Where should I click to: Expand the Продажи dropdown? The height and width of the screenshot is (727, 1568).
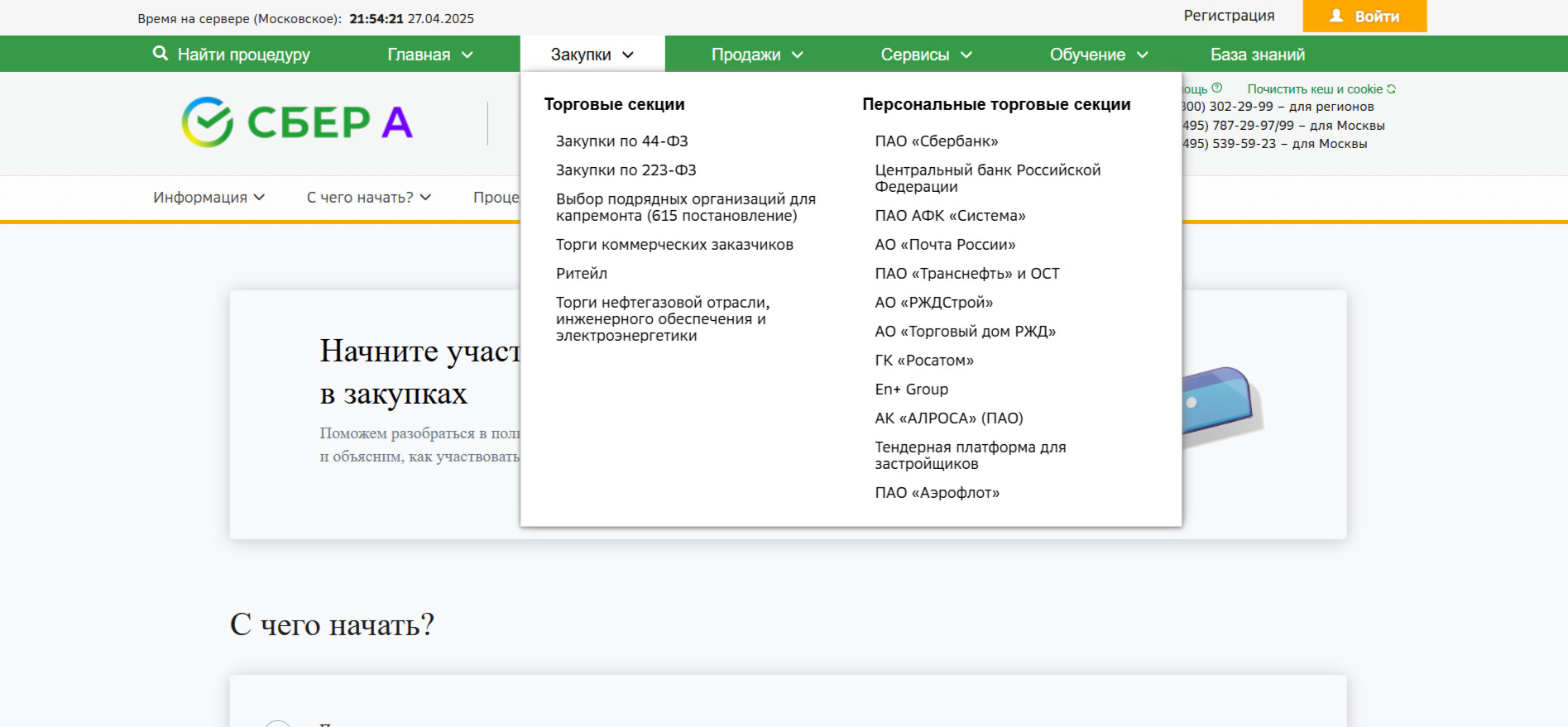coord(757,55)
